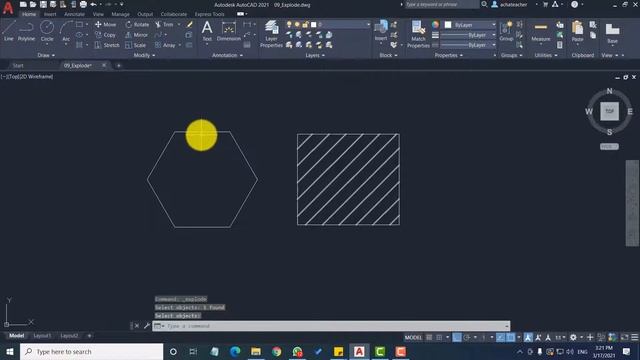This screenshot has width=640, height=360.
Task: Click the Copy tool
Action: point(105,35)
